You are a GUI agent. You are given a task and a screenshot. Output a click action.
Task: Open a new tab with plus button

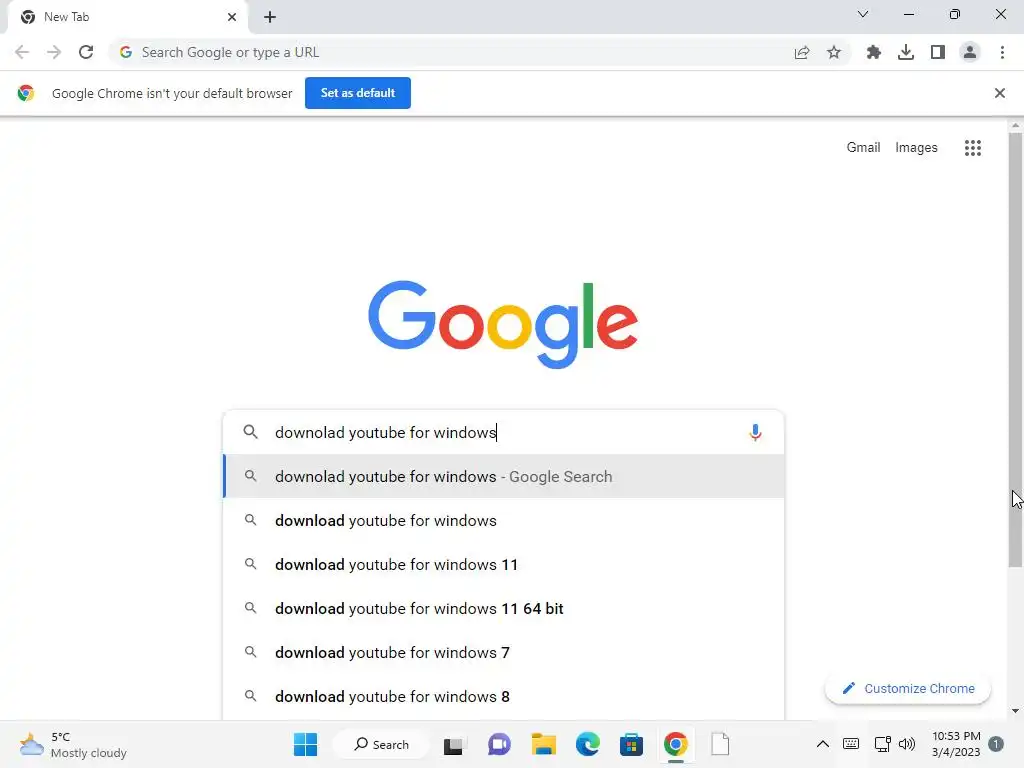(270, 17)
